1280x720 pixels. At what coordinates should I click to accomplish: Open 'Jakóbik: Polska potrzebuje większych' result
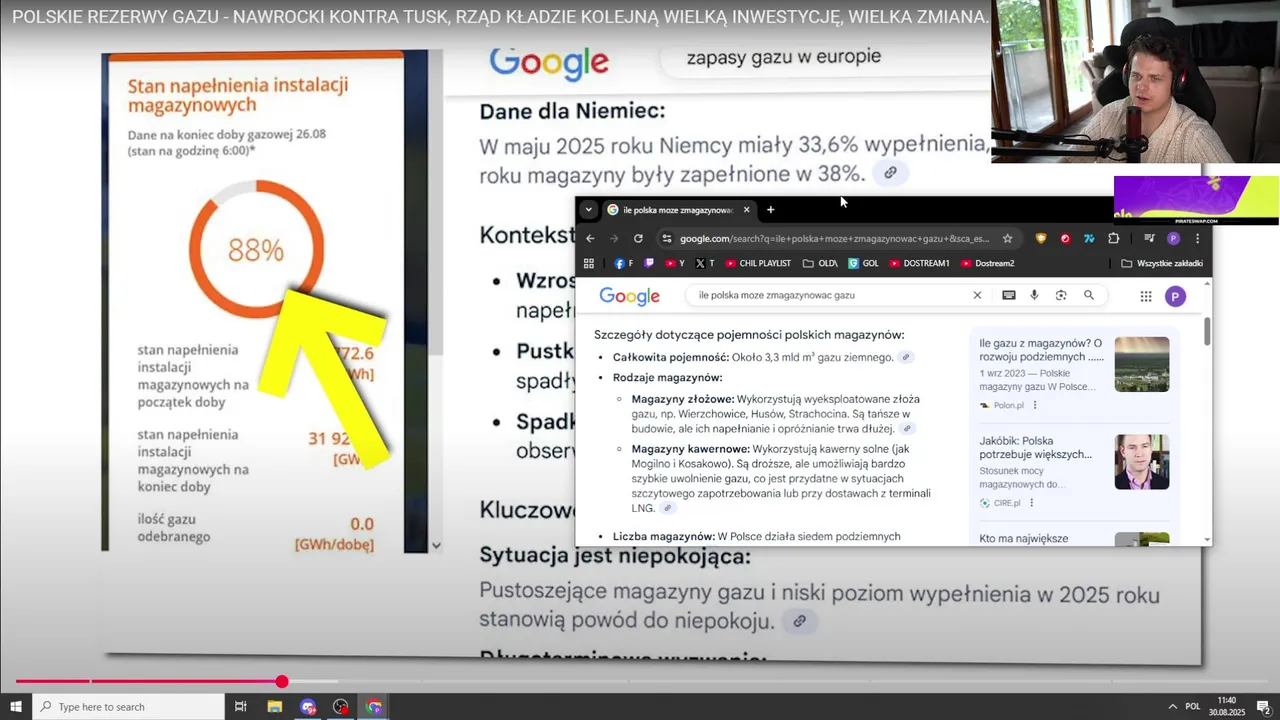pos(1036,447)
